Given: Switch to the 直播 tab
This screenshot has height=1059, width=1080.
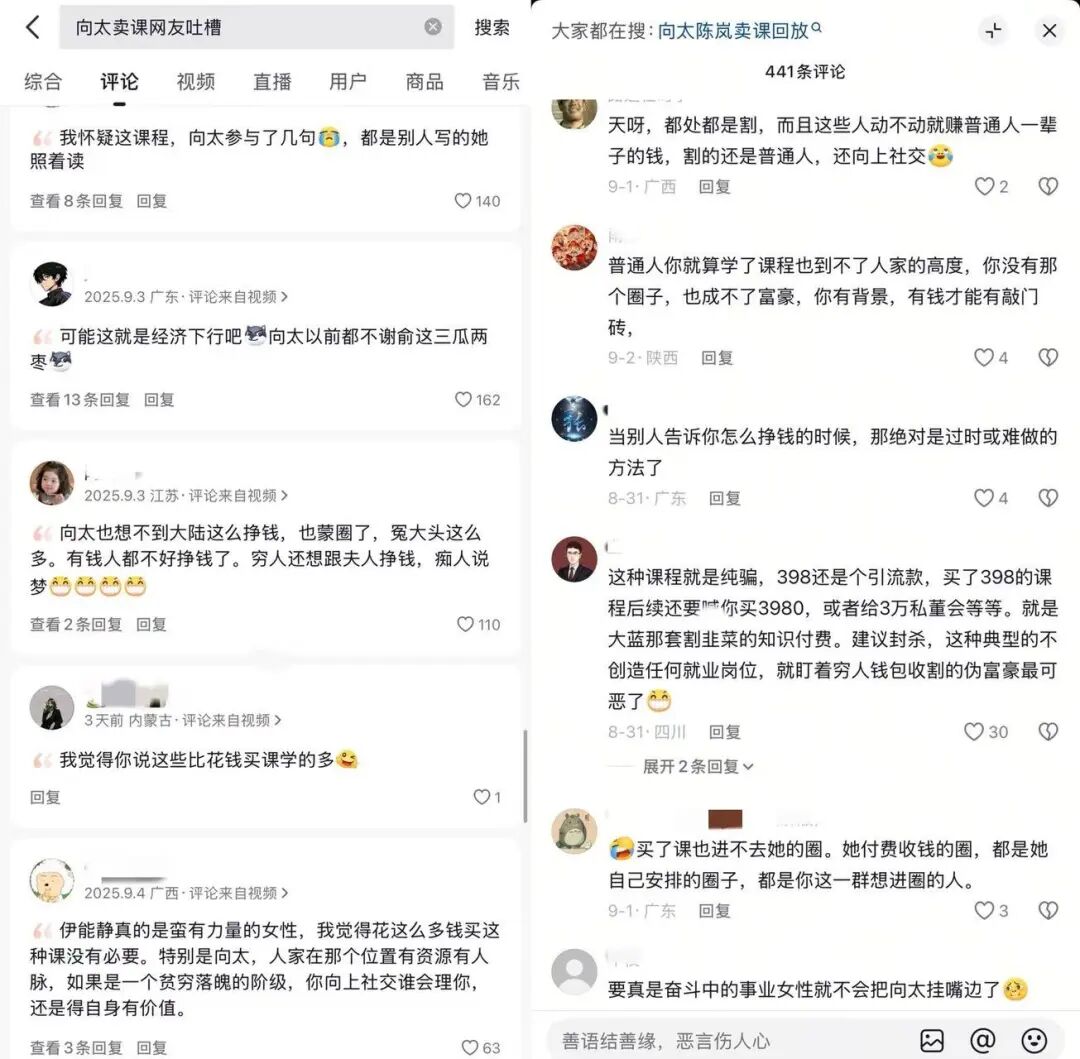Looking at the screenshot, I should coord(272,82).
